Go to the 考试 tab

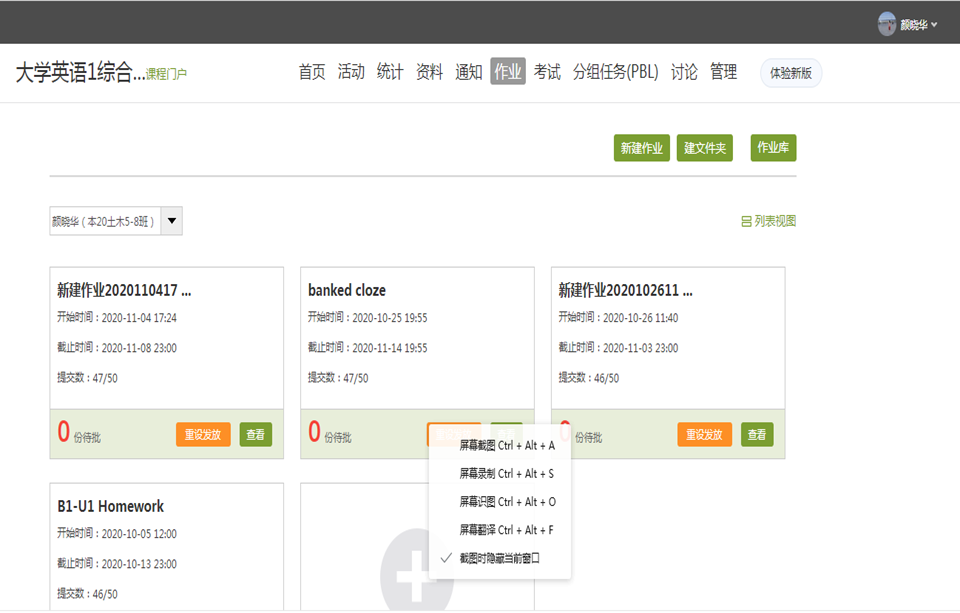coord(547,72)
